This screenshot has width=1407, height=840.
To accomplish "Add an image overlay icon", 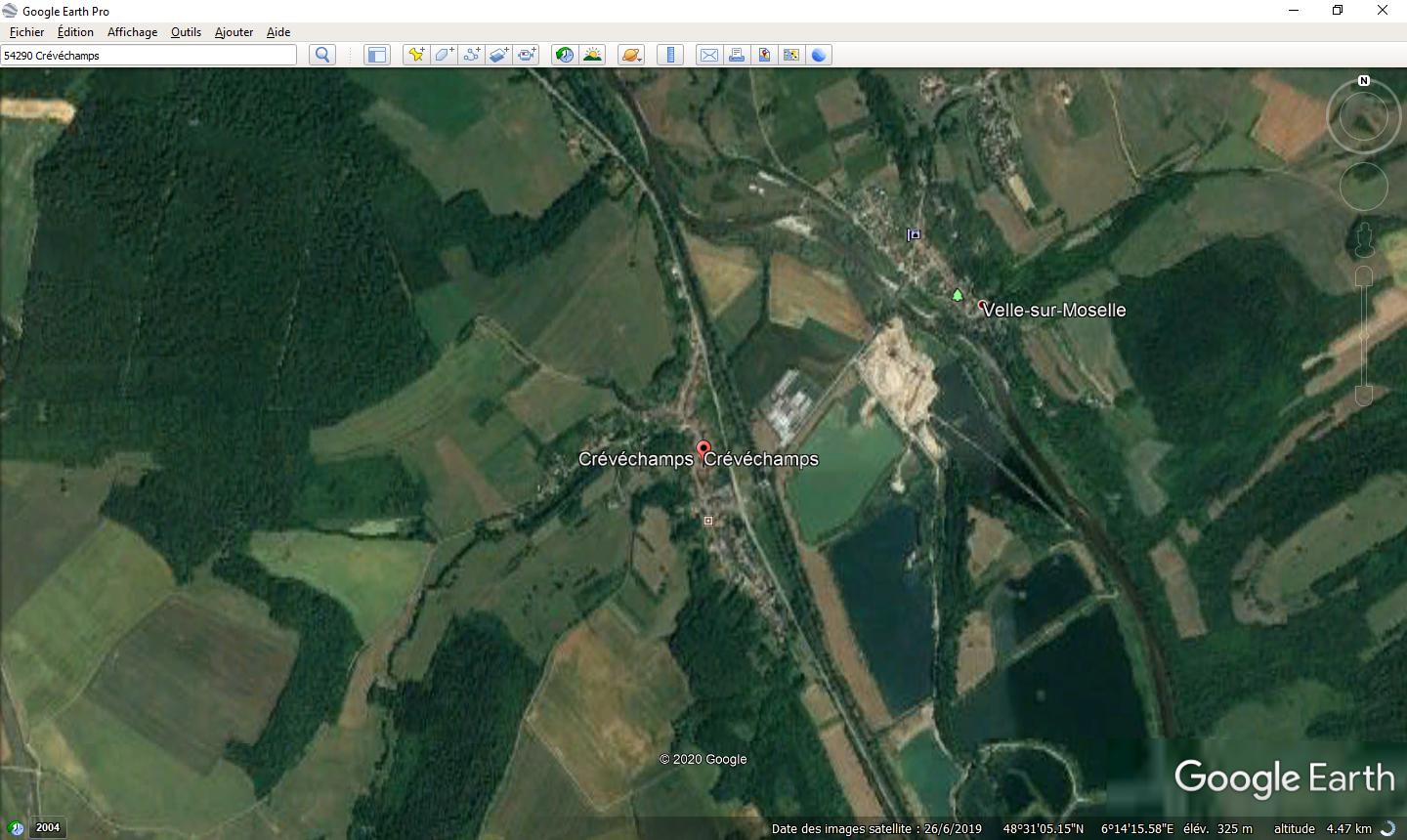I will (498, 55).
